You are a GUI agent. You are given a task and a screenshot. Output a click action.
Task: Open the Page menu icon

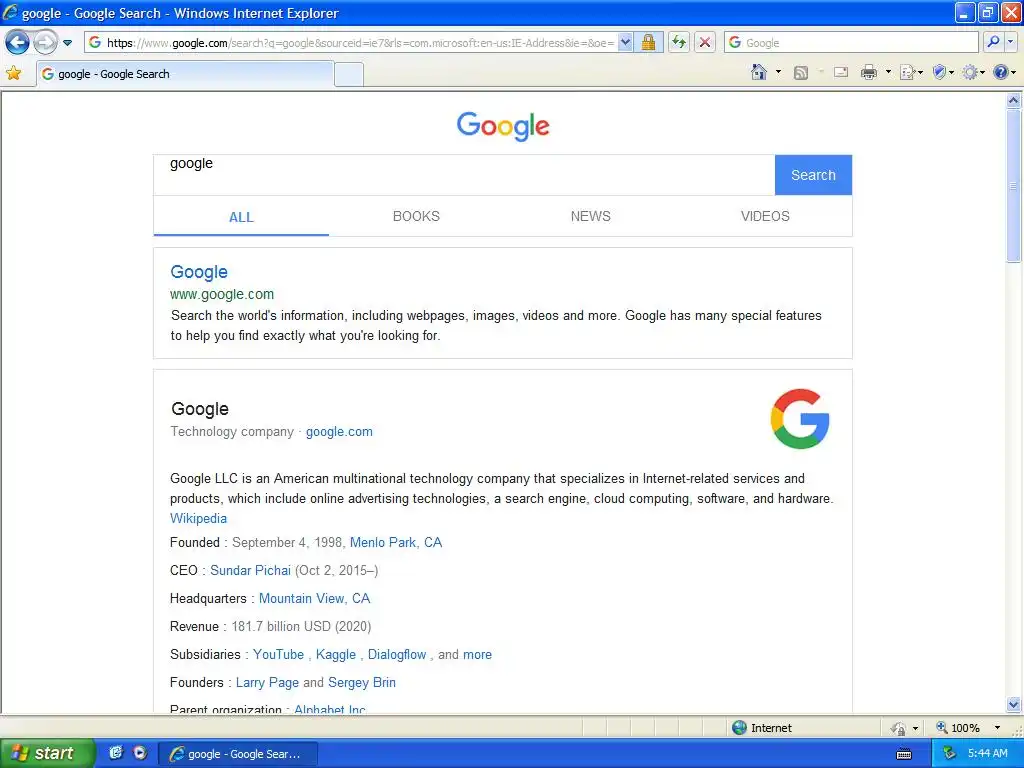point(910,72)
